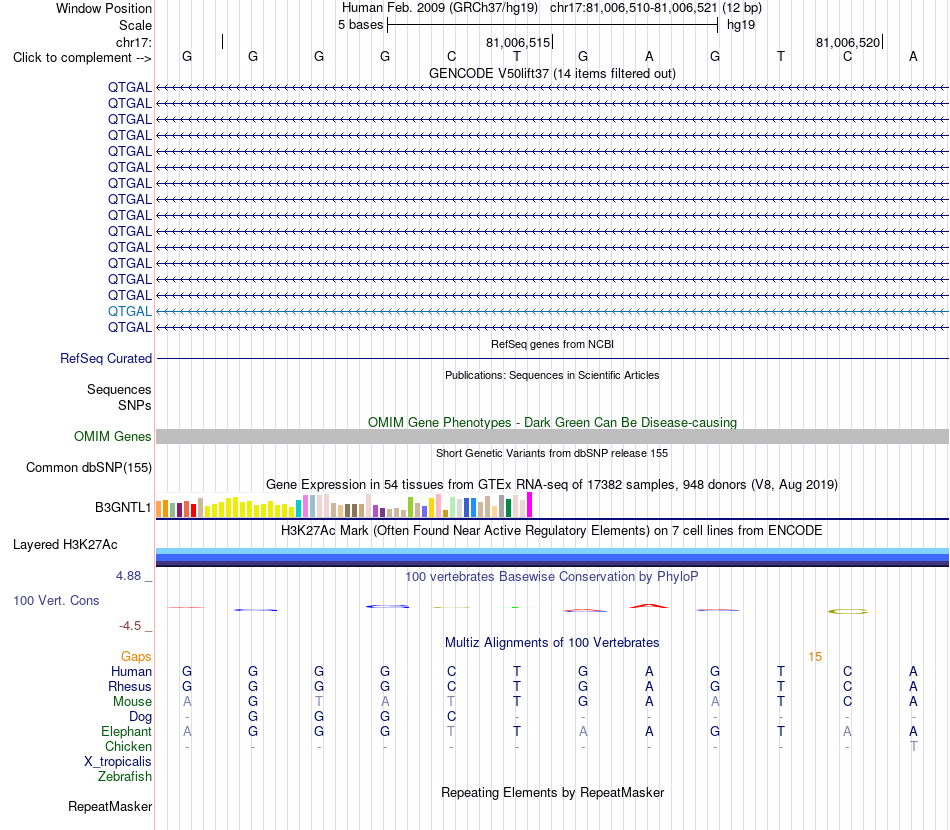The width and height of the screenshot is (950, 830).
Task: Select the light-blue highlighted QTGAL transcript label
Action: [130, 311]
